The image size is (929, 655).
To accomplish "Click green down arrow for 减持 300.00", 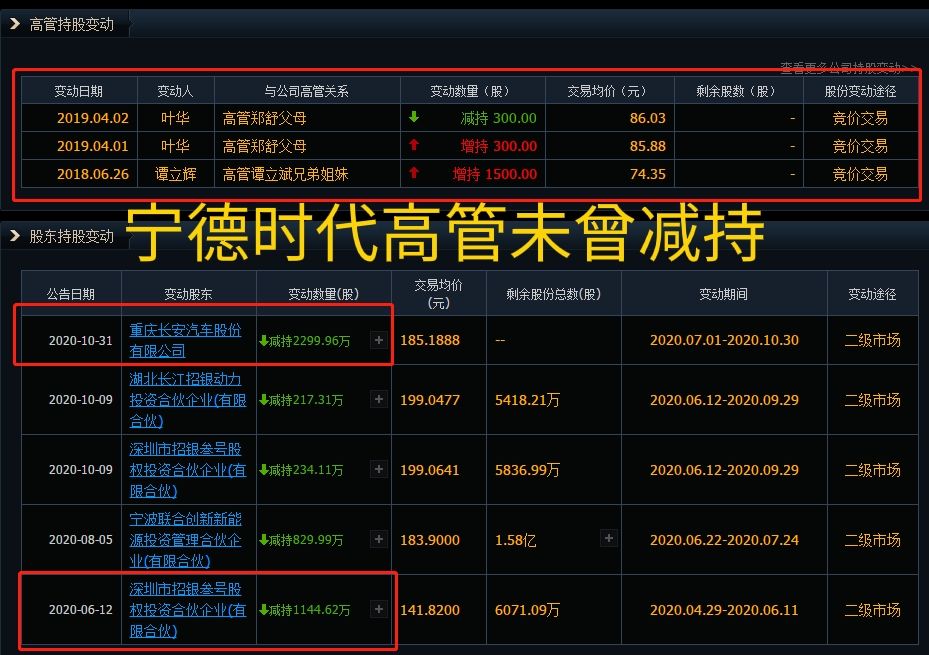I will 414,117.
